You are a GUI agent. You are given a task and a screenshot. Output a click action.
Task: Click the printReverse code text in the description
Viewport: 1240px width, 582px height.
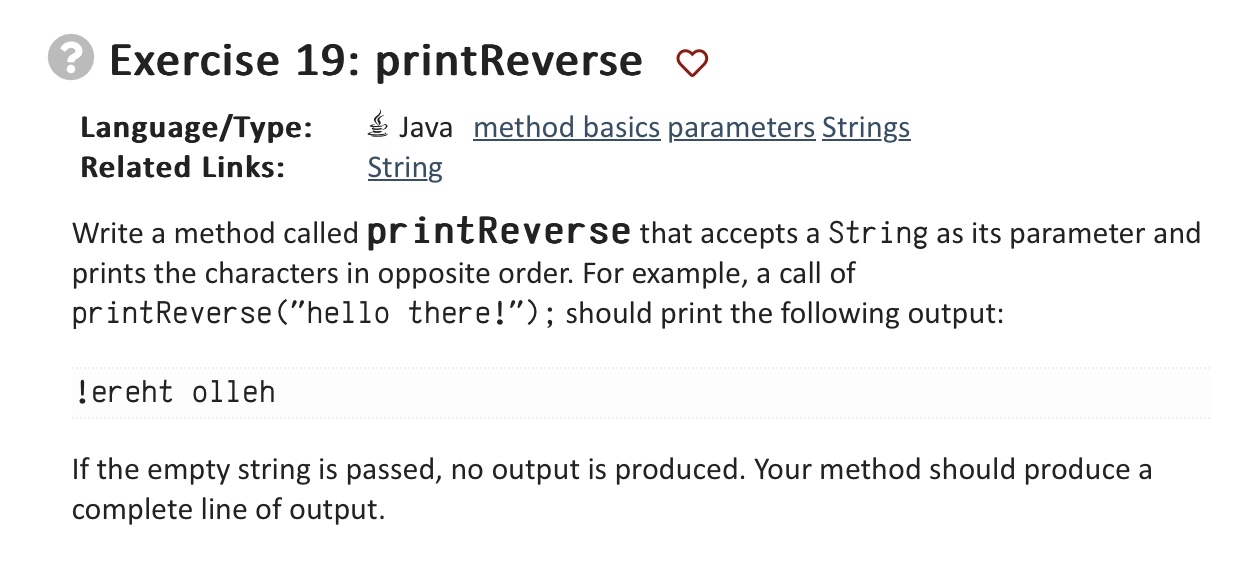(x=497, y=231)
